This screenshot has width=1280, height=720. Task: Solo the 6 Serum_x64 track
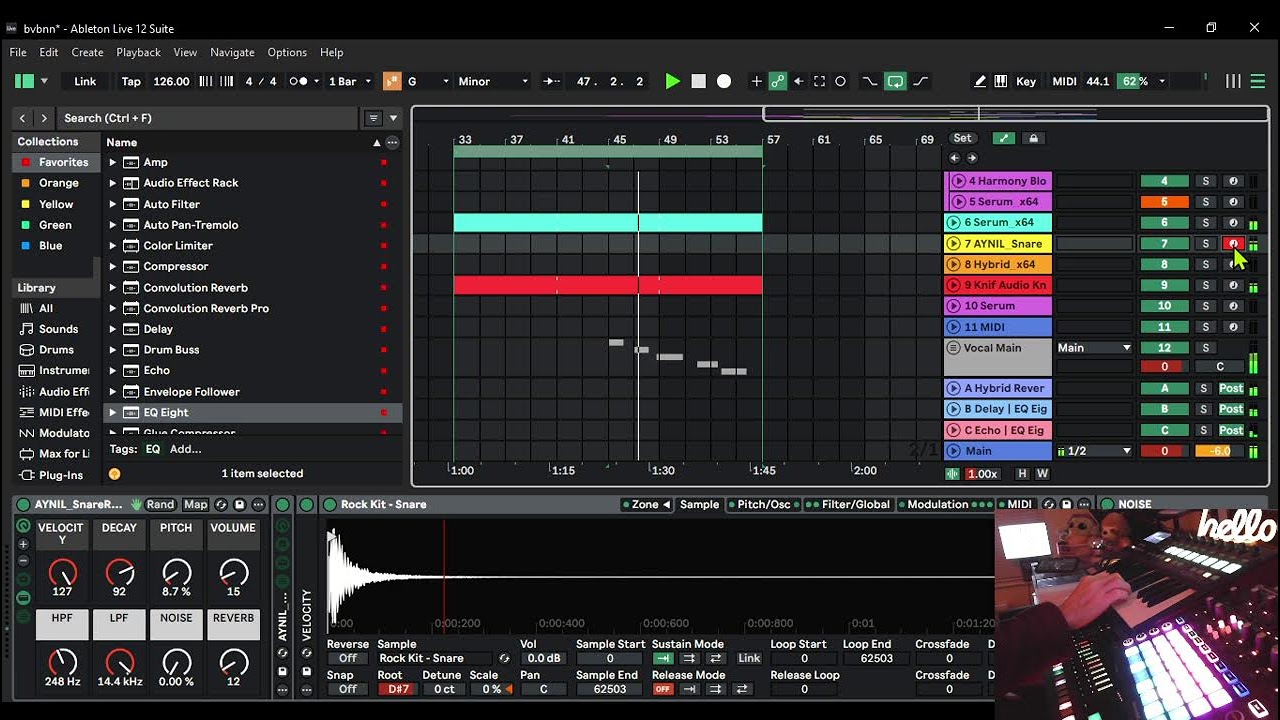(x=1205, y=223)
